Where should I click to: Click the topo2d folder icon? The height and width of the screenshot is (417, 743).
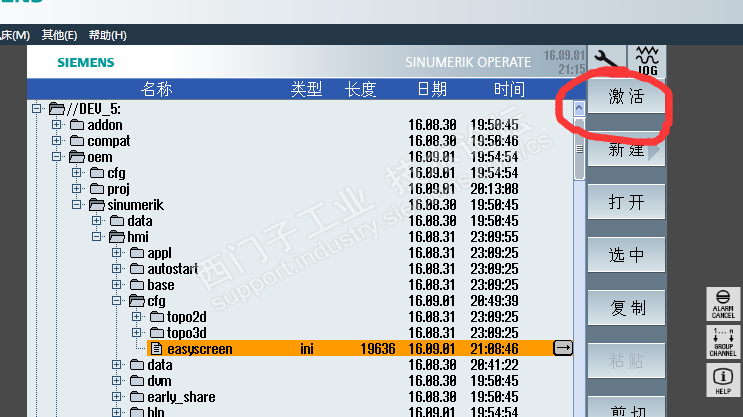157,317
